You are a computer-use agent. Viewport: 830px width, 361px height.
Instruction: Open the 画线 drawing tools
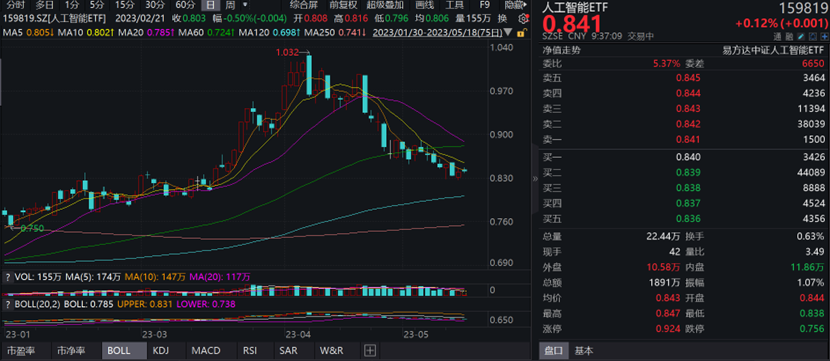[x=425, y=5]
